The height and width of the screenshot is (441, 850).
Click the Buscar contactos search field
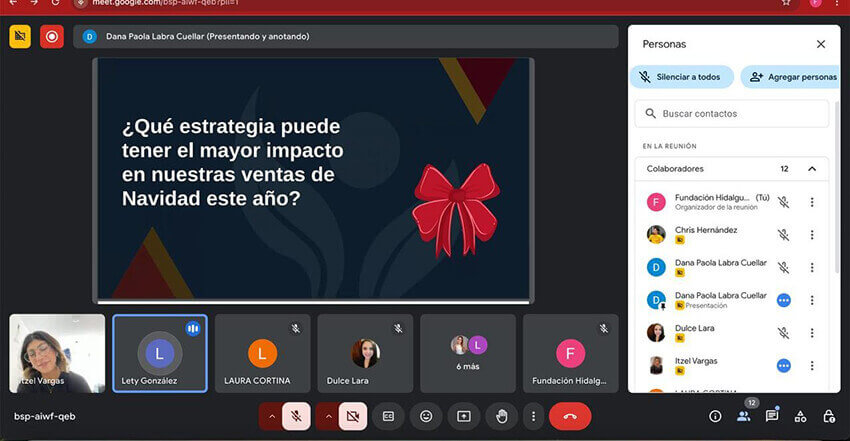(735, 114)
